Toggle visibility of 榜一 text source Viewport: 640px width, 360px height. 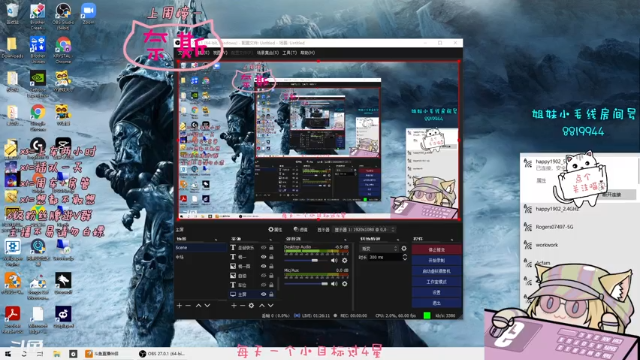click(x=263, y=257)
